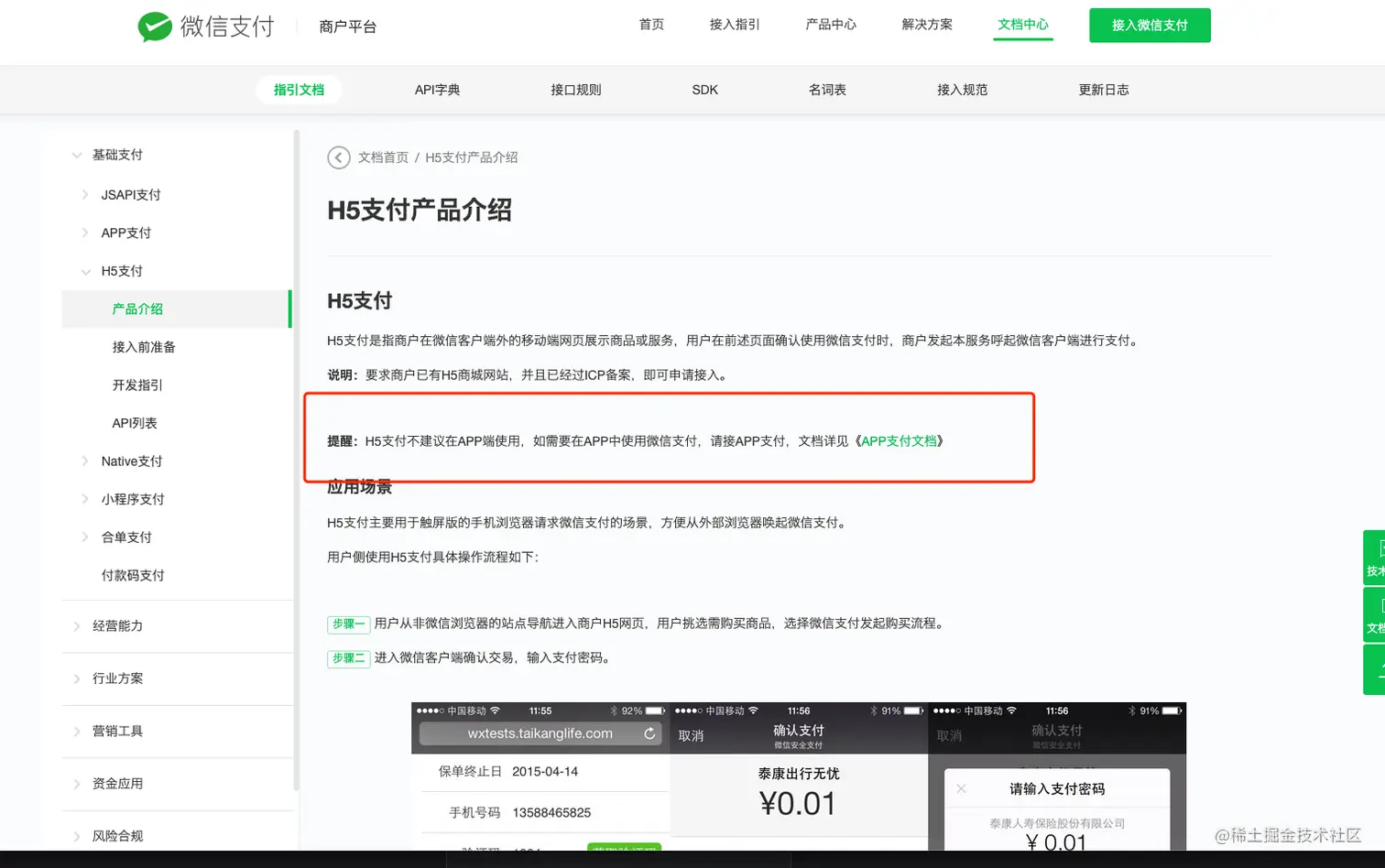Click the H5支付产品介绍 page title
Screen dimensions: 1385x868
420,210
